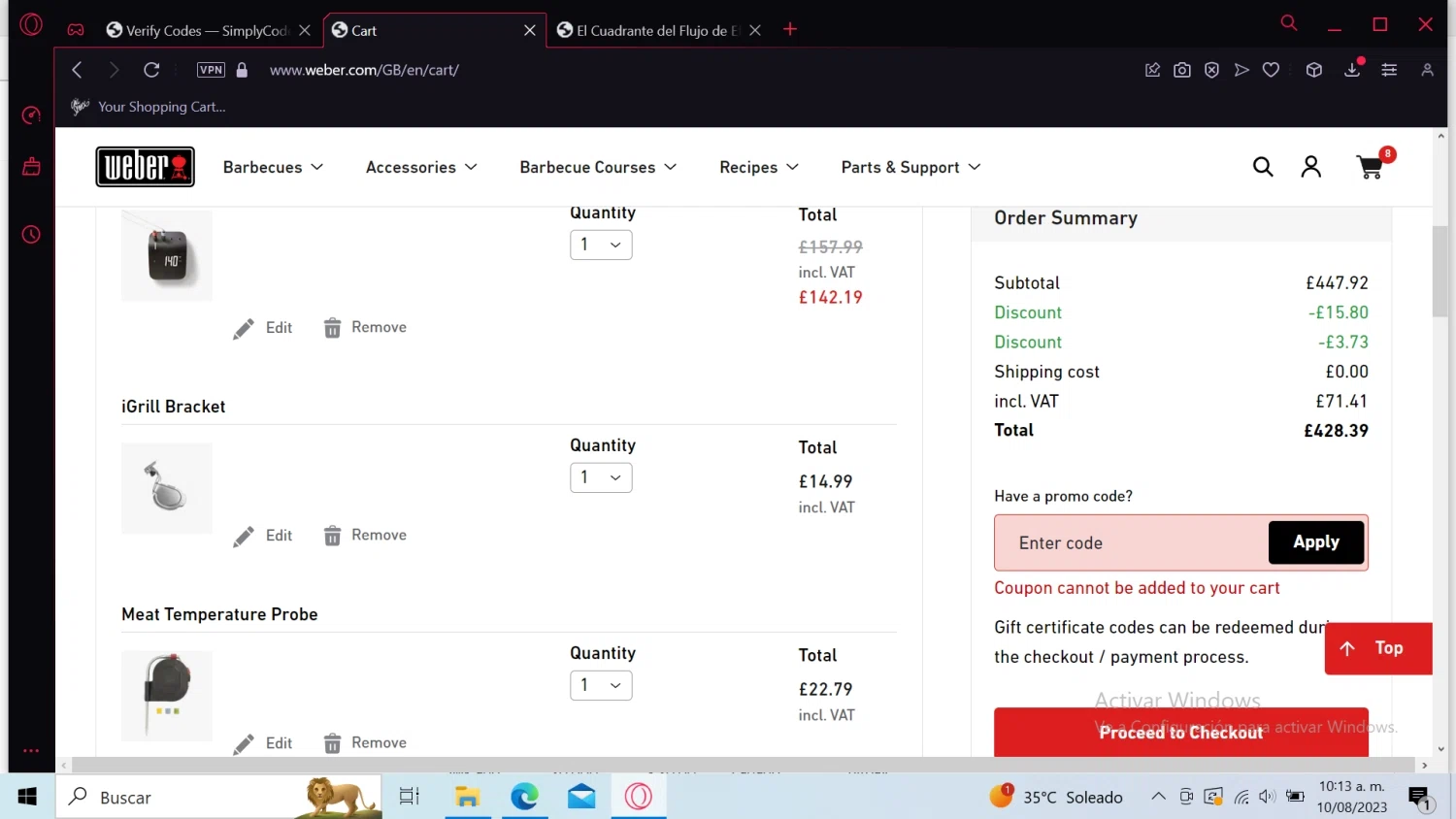Expand the Accessories menu
The height and width of the screenshot is (819, 1456).
point(422,167)
